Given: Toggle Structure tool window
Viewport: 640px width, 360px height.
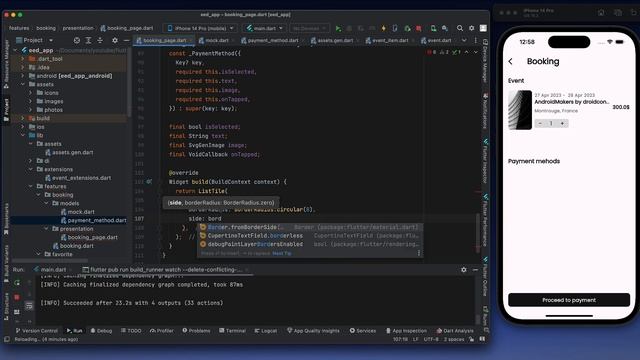Looking at the screenshot, I should [x=6, y=306].
